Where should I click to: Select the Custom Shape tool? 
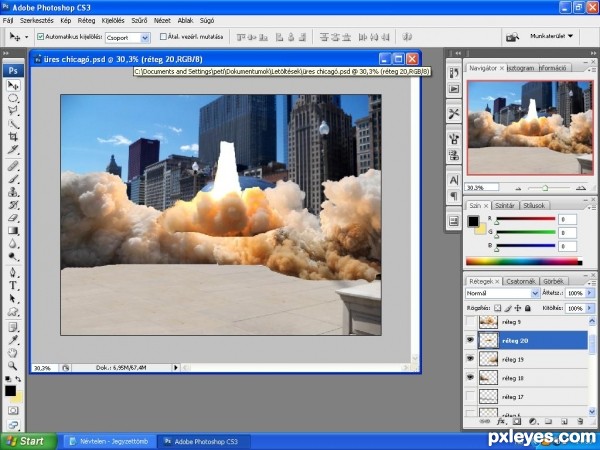point(13,311)
